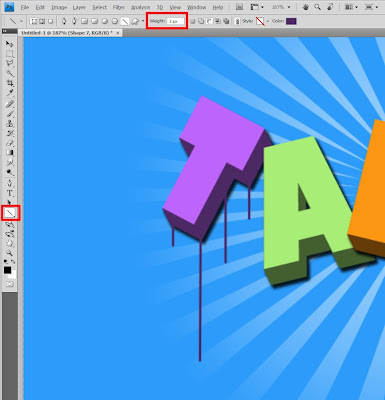Image resolution: width=385 pixels, height=400 pixels.
Task: Select the Brush tool
Action: click(10, 114)
